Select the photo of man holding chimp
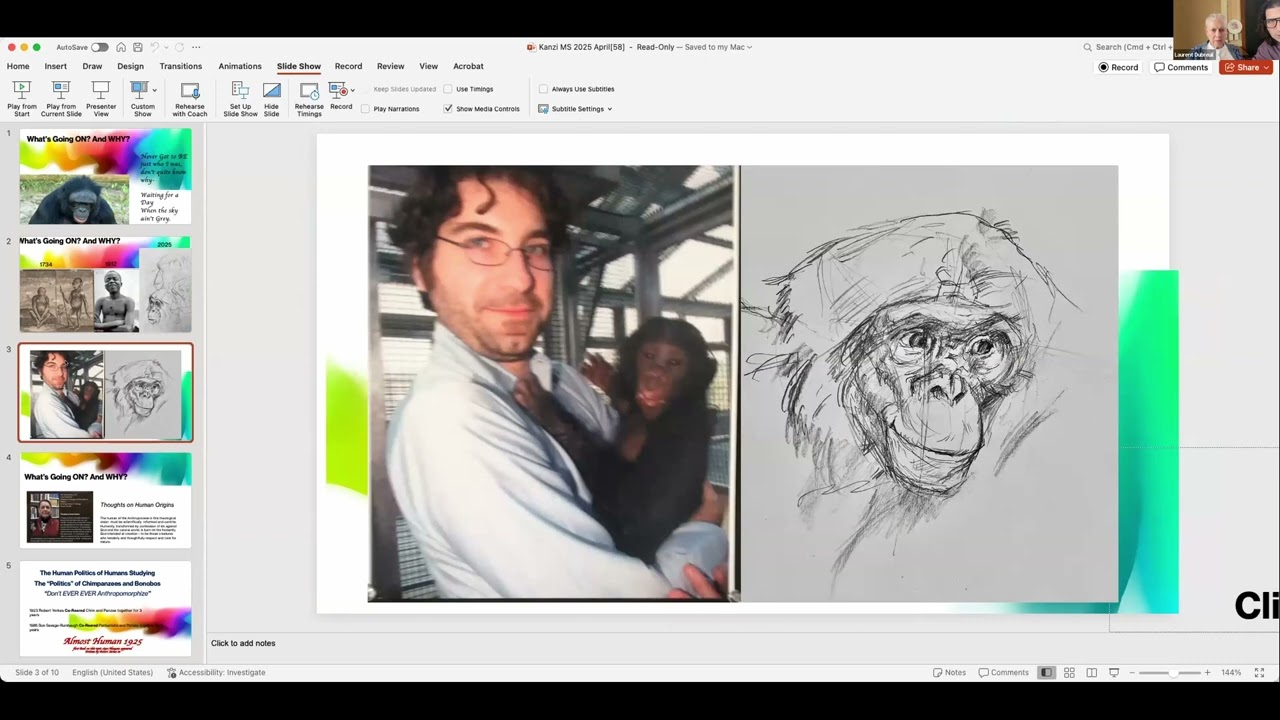 [554, 384]
